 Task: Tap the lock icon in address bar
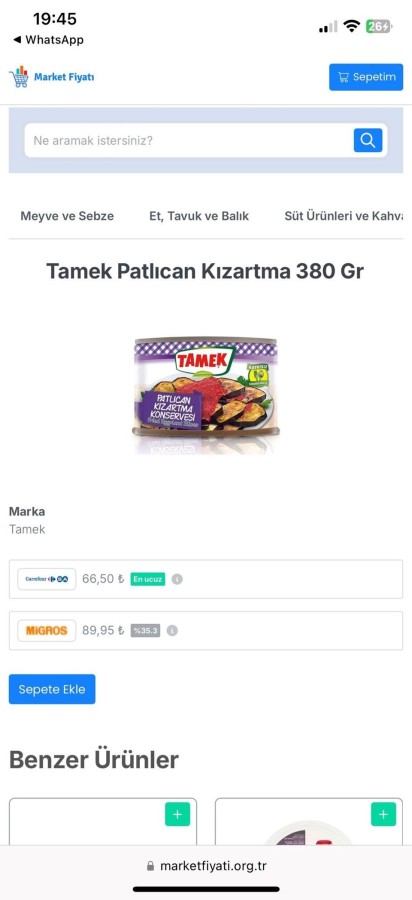click(x=150, y=866)
